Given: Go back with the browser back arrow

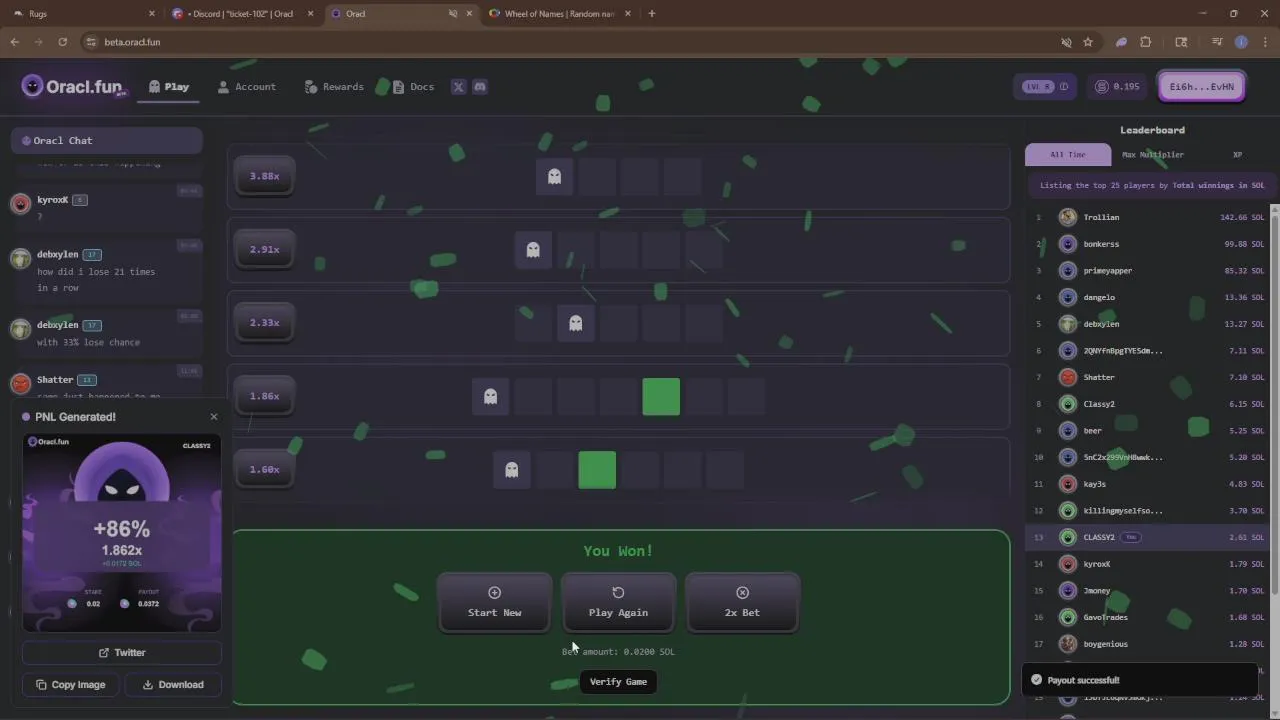Looking at the screenshot, I should pyautogui.click(x=14, y=42).
